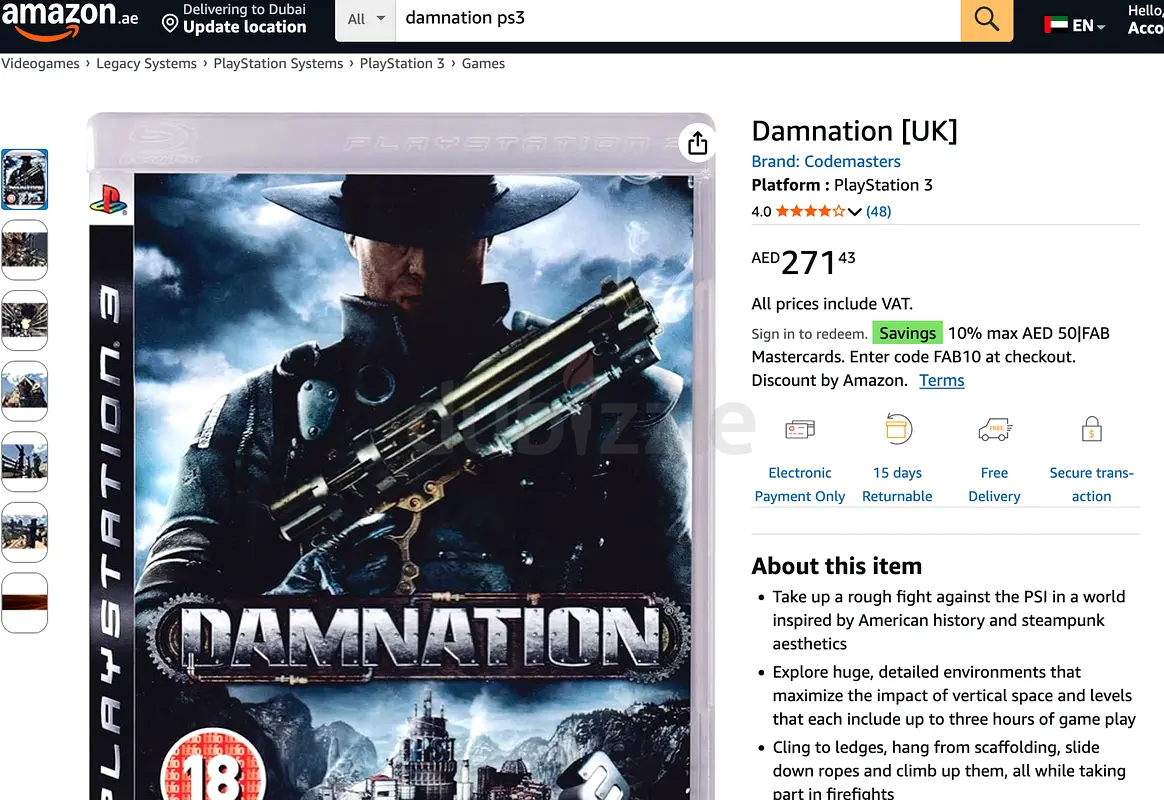Go to the PlayStation 3 breadcrumb
The image size is (1164, 800).
click(402, 64)
